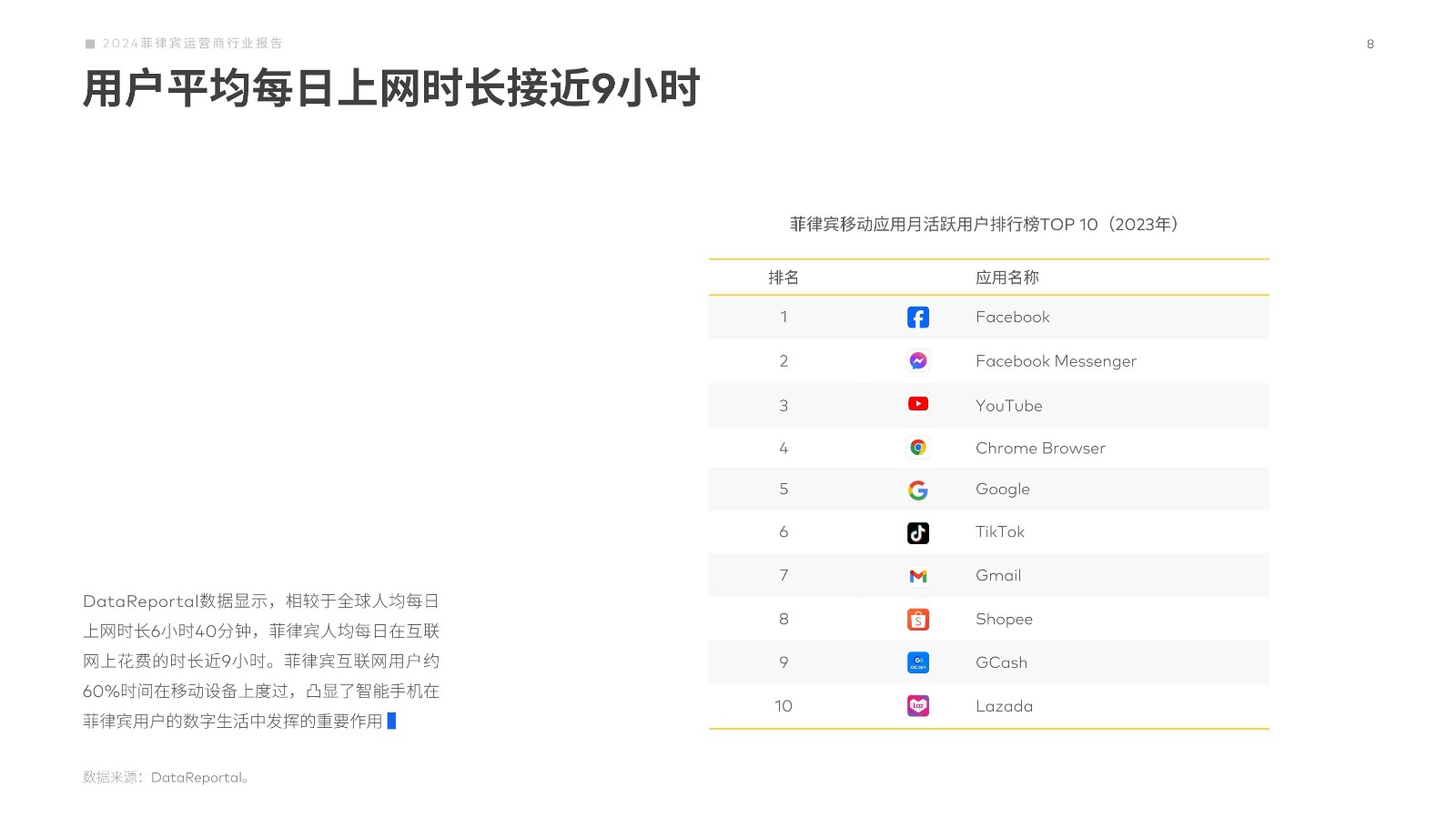Select the "GCash" app name
1456x818 pixels.
[x=1001, y=662]
